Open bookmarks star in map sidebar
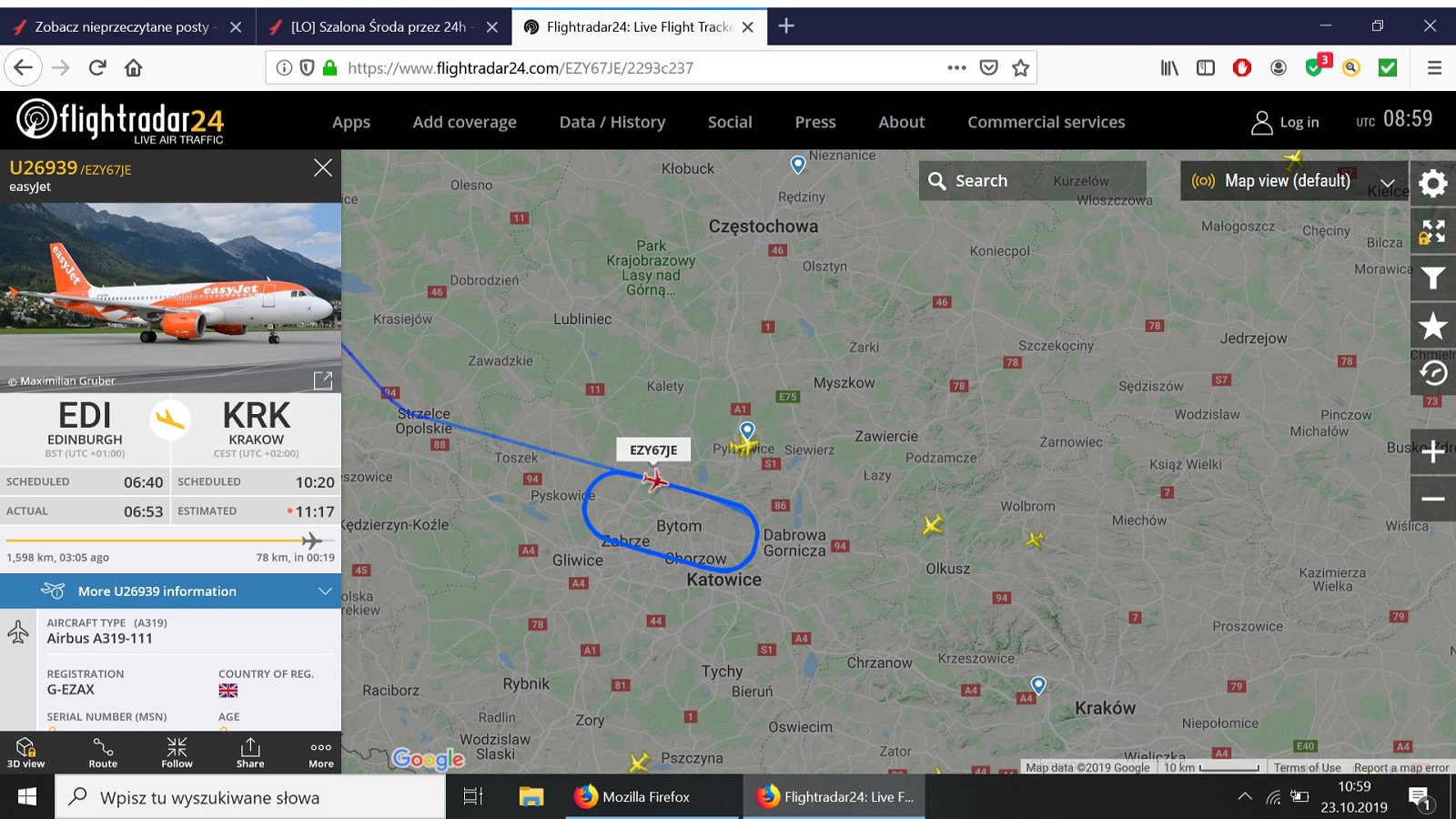 (x=1433, y=326)
